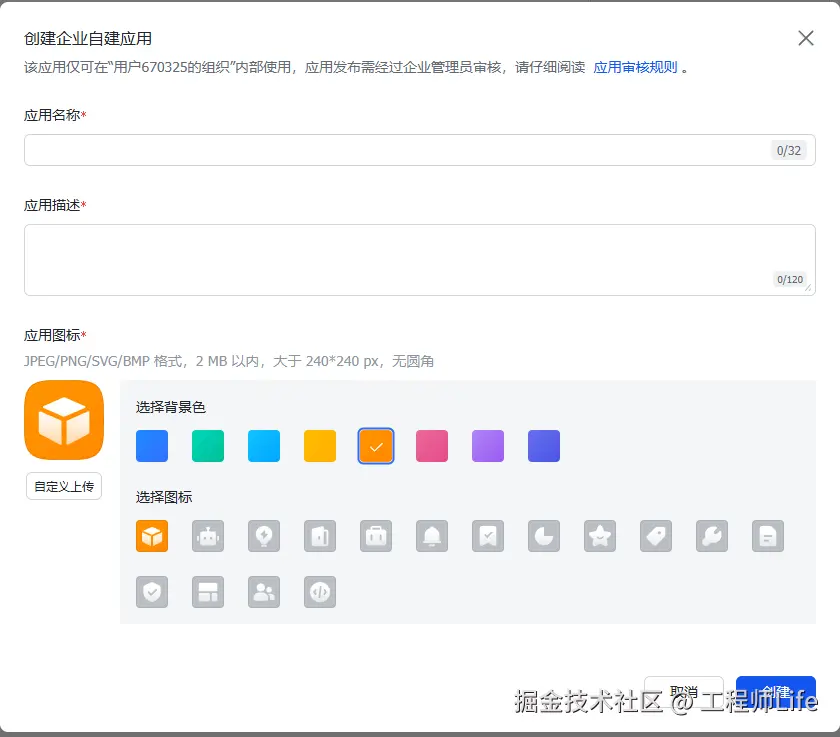
Task: Pick the pie chart app icon
Action: [x=544, y=536]
